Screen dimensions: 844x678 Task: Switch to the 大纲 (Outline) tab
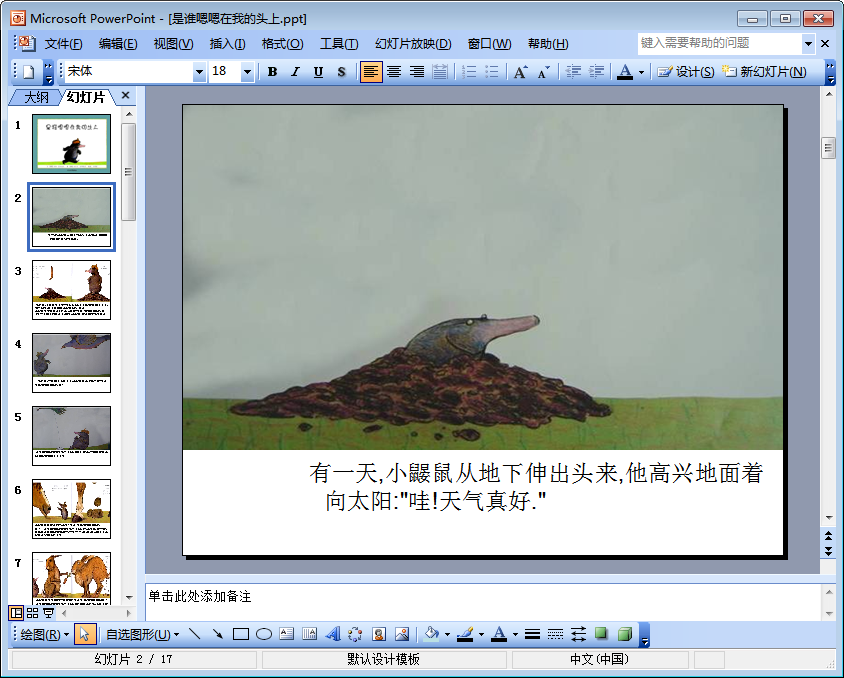point(36,97)
